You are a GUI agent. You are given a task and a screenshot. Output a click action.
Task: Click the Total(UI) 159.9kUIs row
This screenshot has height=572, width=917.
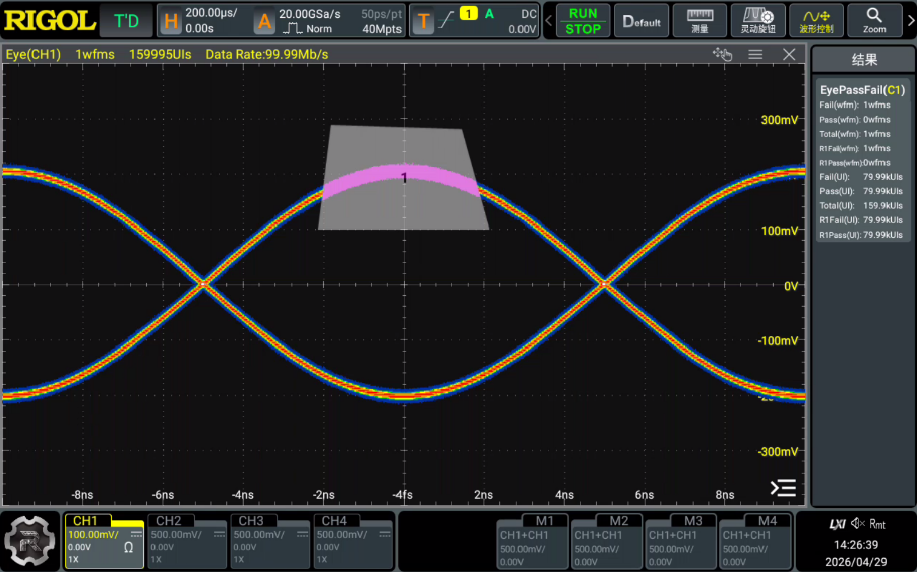[x=862, y=206]
